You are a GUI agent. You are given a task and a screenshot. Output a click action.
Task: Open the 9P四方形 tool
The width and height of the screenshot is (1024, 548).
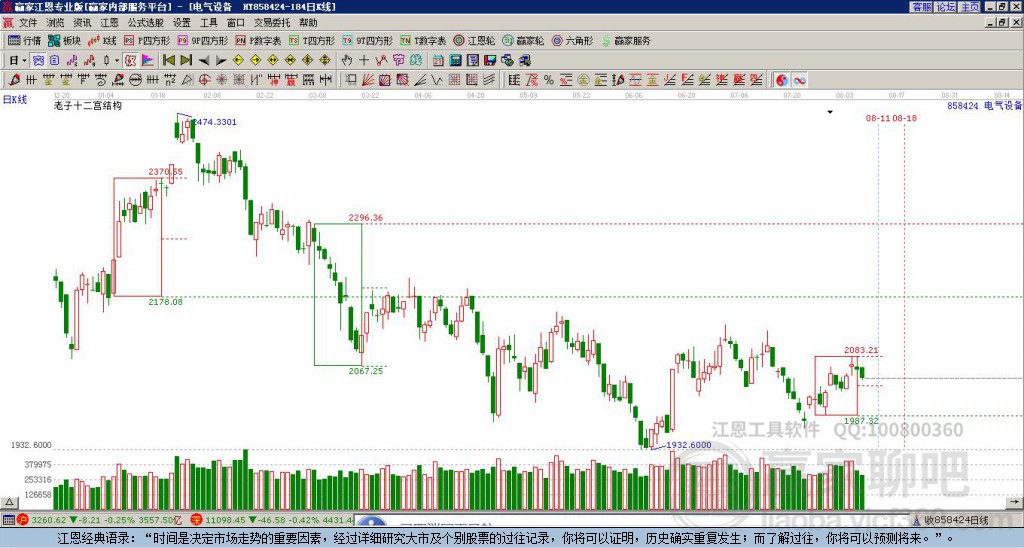pyautogui.click(x=202, y=40)
